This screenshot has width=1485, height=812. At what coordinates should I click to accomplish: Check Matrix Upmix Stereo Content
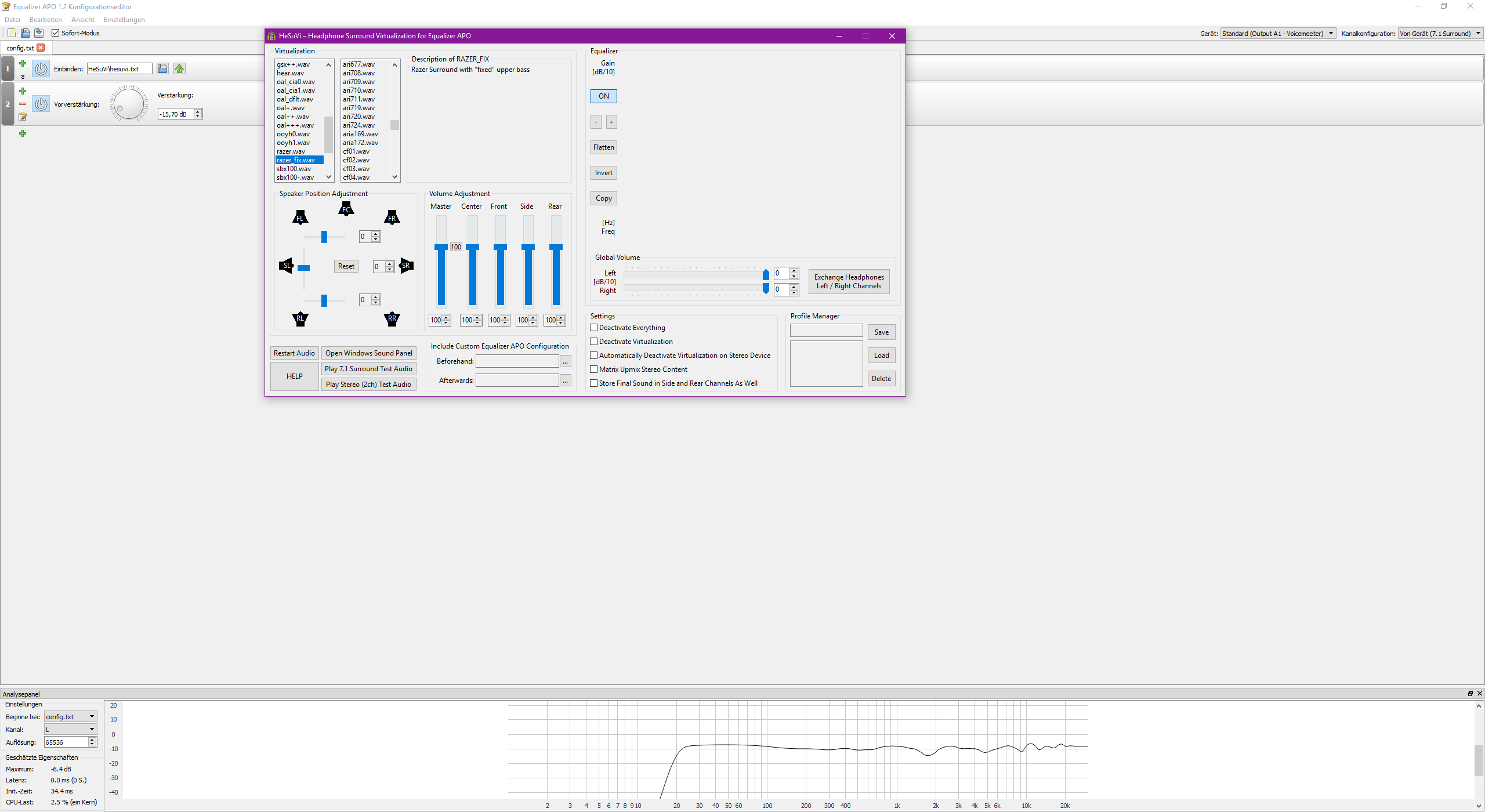click(x=594, y=369)
